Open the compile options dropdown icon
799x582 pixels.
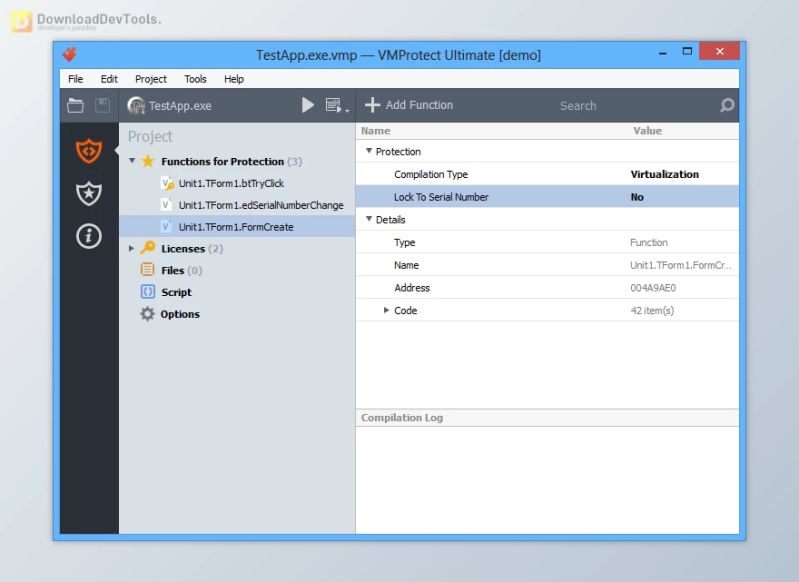click(337, 105)
